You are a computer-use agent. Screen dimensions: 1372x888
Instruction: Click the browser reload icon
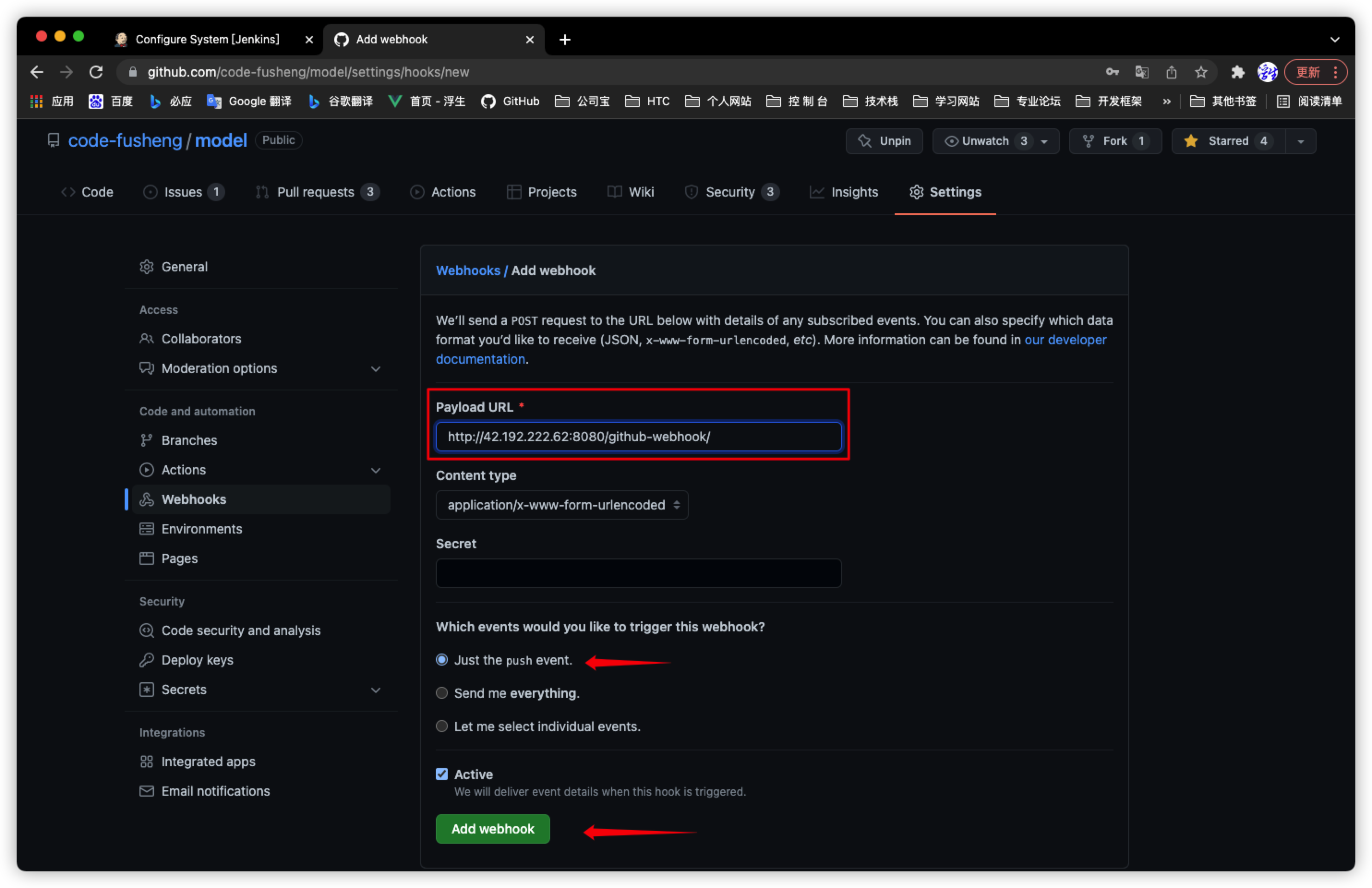[x=96, y=72]
